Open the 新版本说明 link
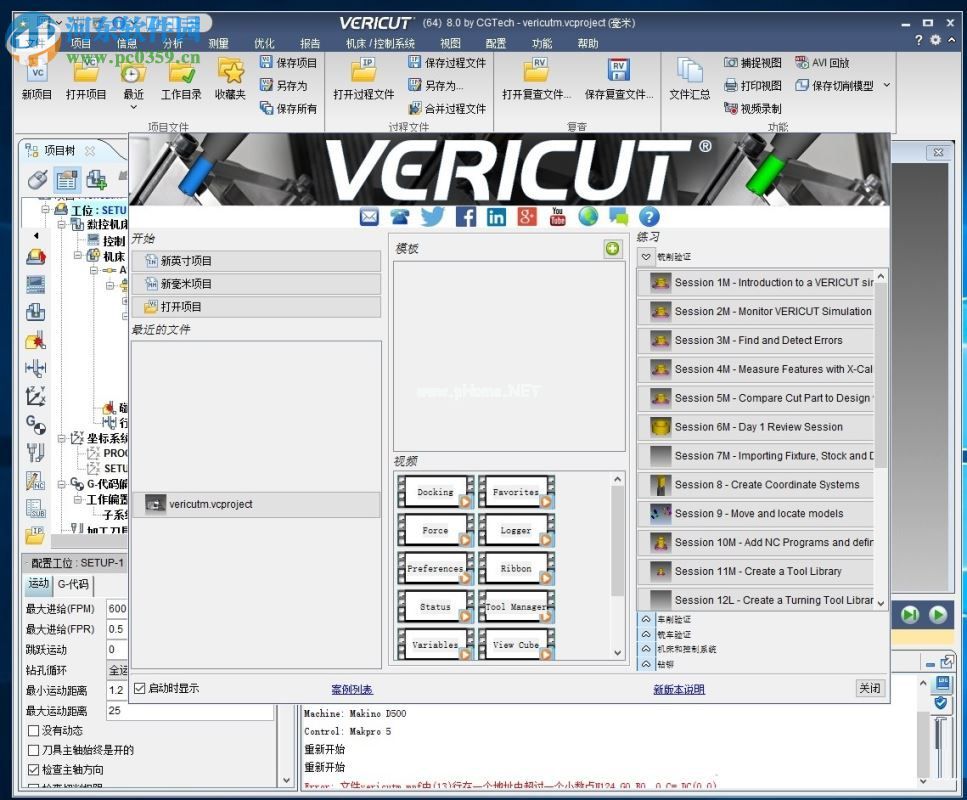Image resolution: width=967 pixels, height=800 pixels. [x=678, y=688]
